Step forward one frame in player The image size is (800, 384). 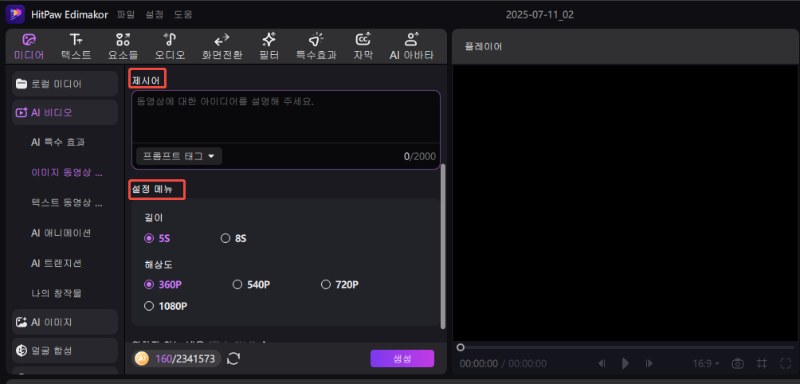coord(649,364)
